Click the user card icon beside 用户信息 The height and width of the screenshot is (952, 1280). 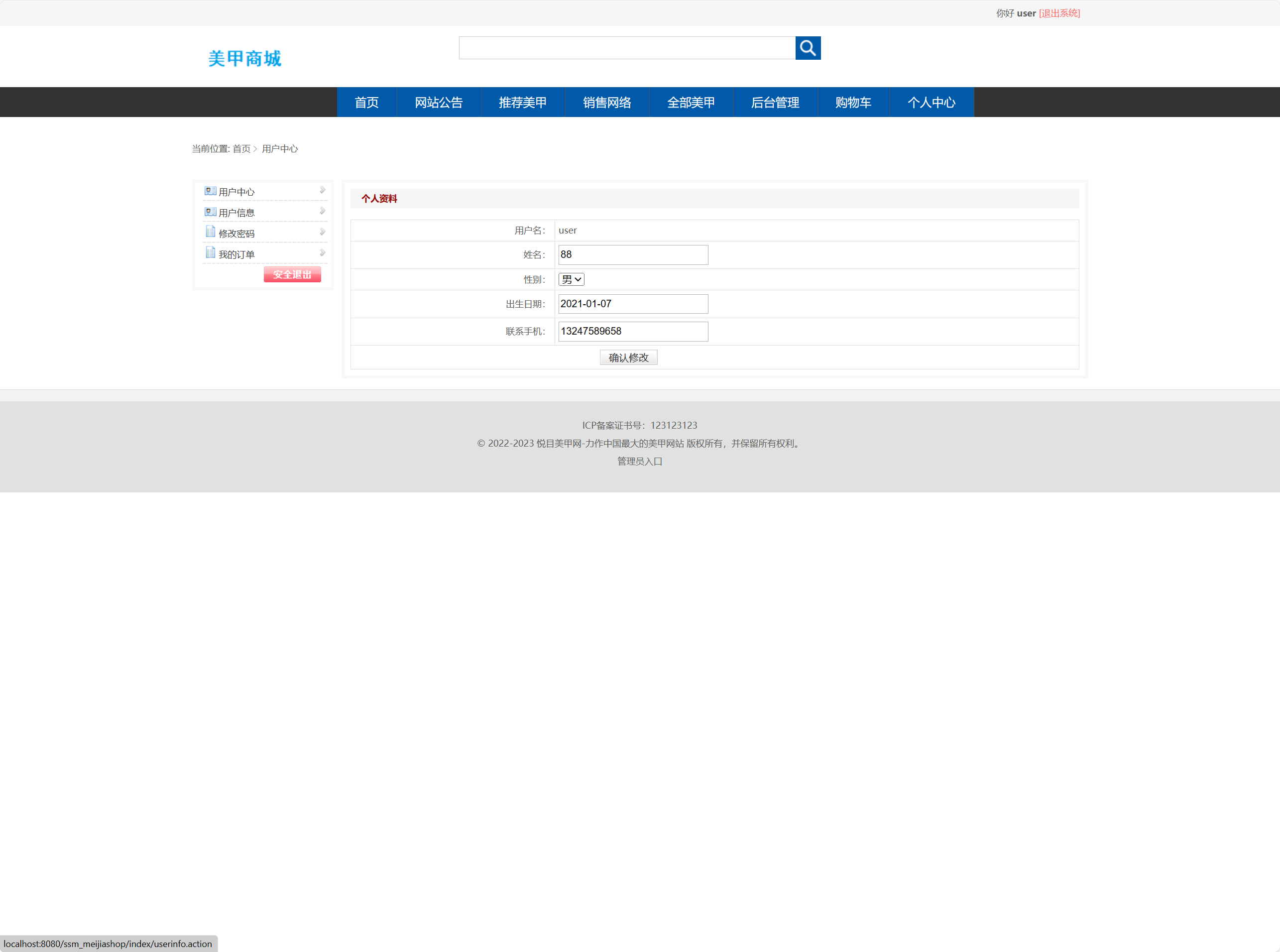210,211
